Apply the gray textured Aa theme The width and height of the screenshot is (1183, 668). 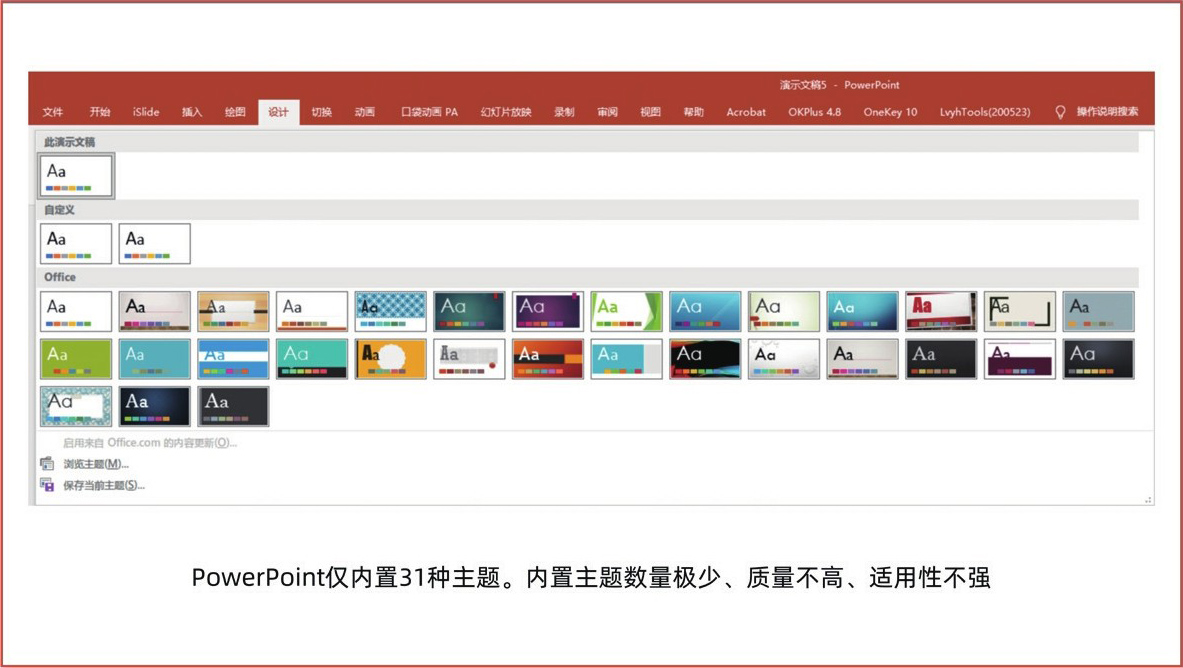469,359
